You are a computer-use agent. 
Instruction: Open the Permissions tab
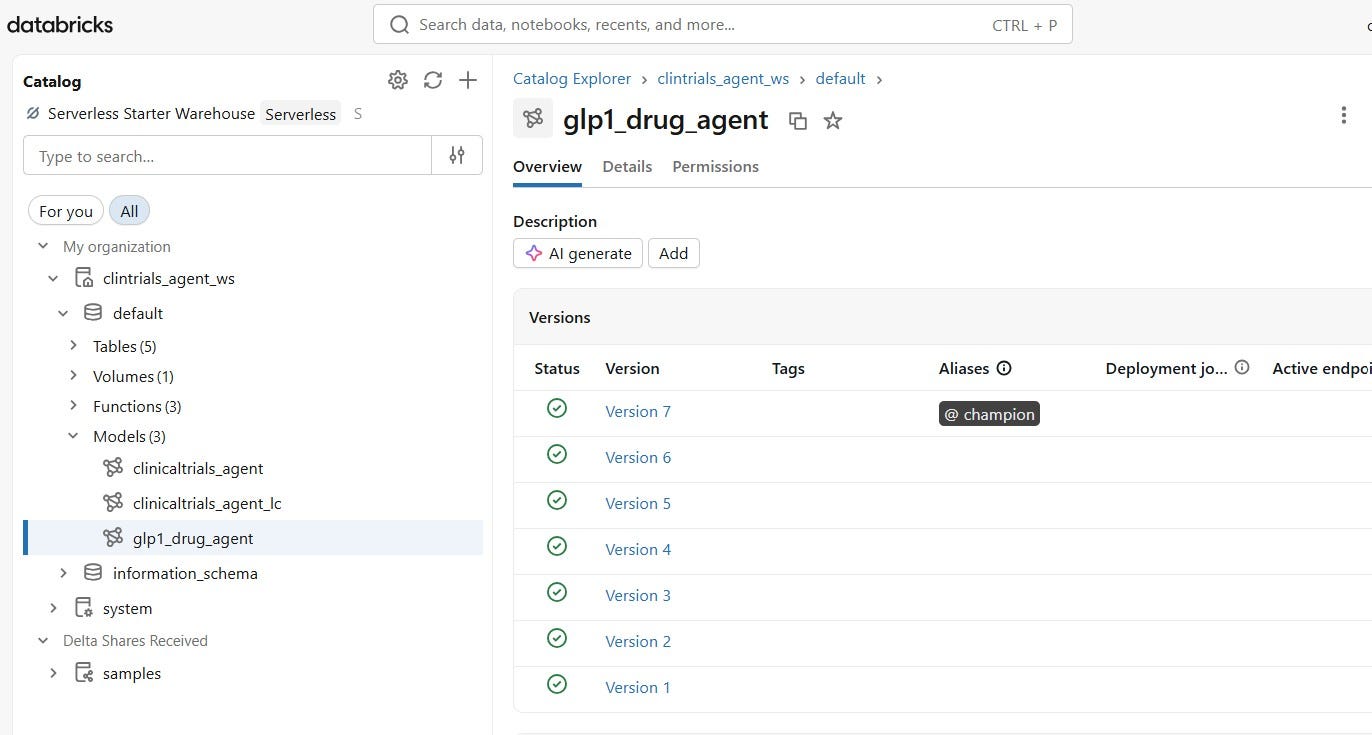pos(715,167)
